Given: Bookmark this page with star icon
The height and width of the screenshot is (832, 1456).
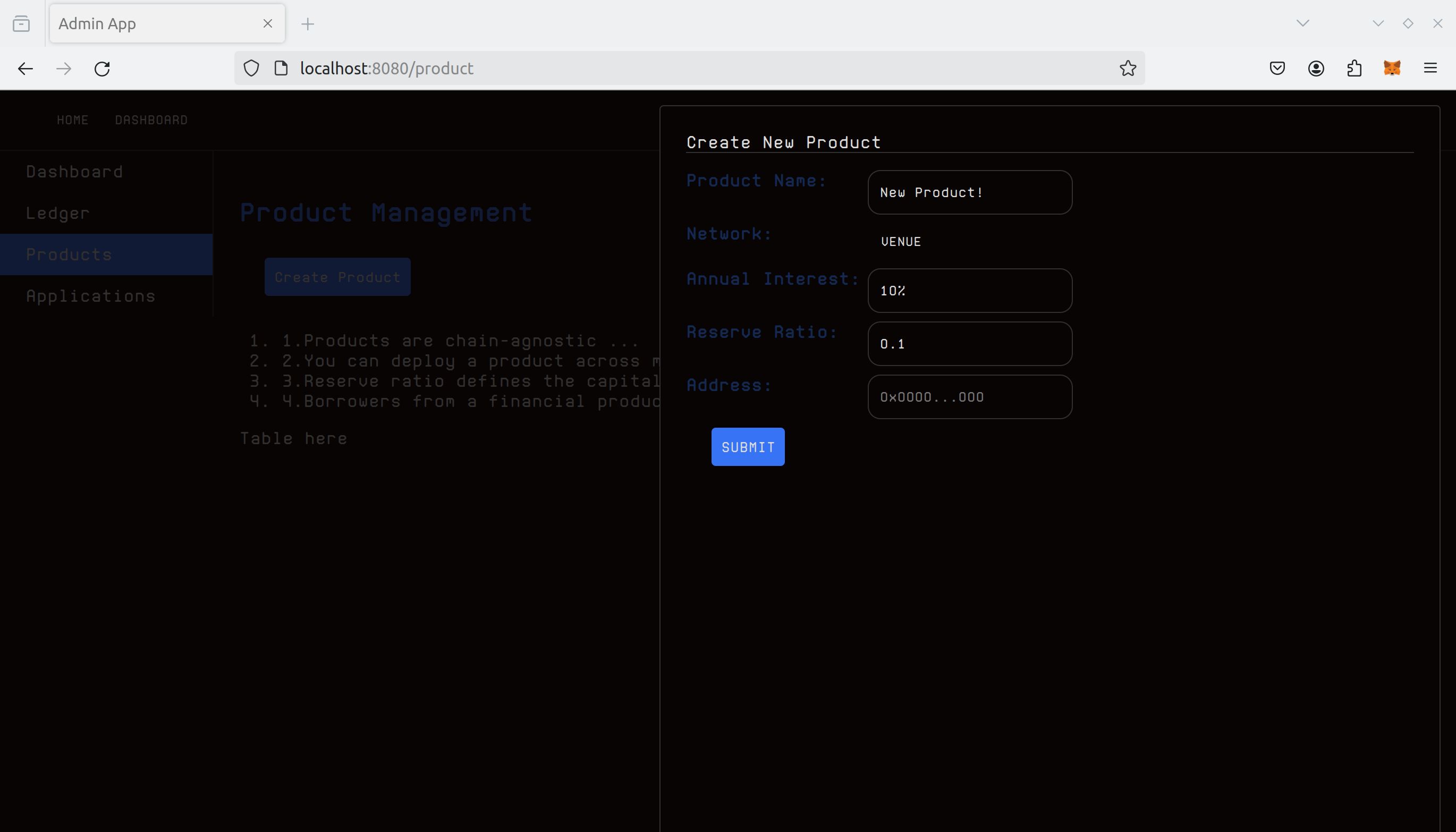Looking at the screenshot, I should tap(1128, 69).
